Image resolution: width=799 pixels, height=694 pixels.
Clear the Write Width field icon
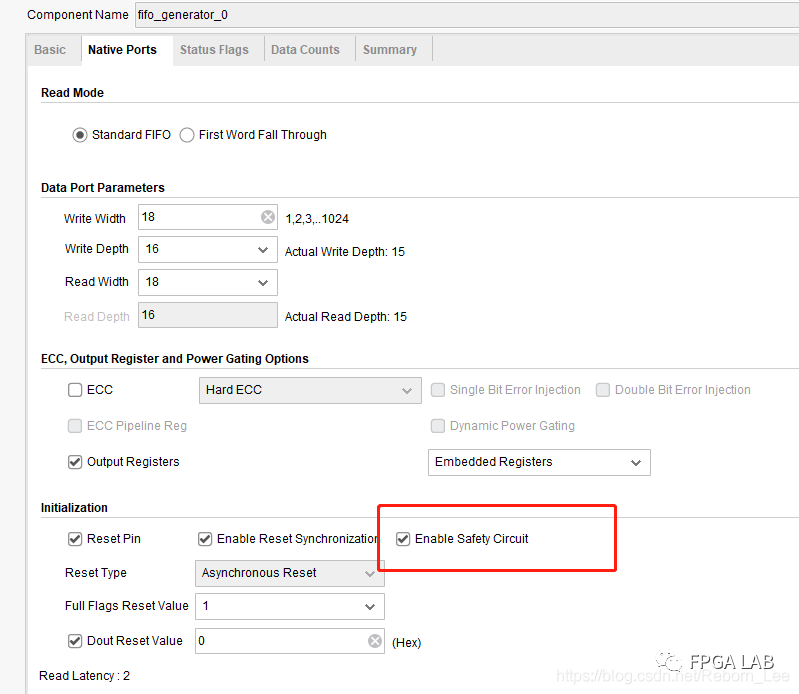(x=268, y=218)
